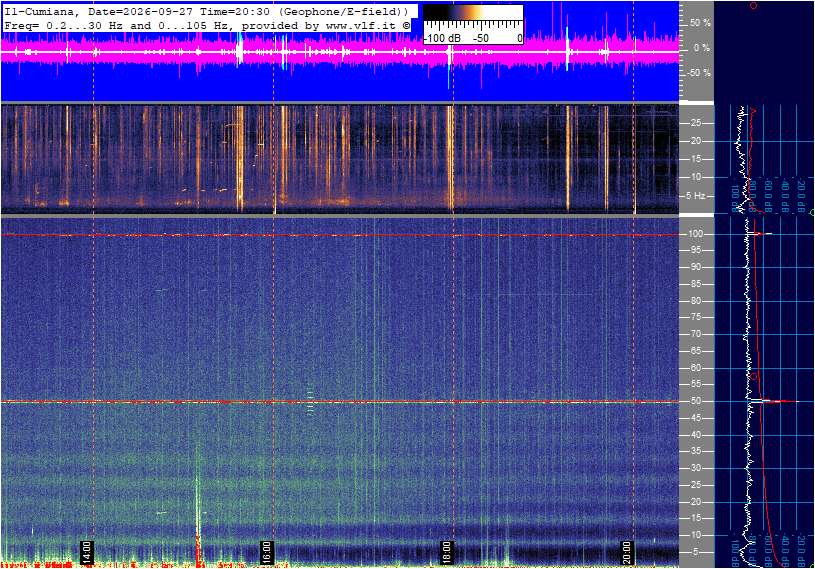Click the 50 Hz peak in the spectrum graph
The image size is (815, 569).
click(x=773, y=401)
